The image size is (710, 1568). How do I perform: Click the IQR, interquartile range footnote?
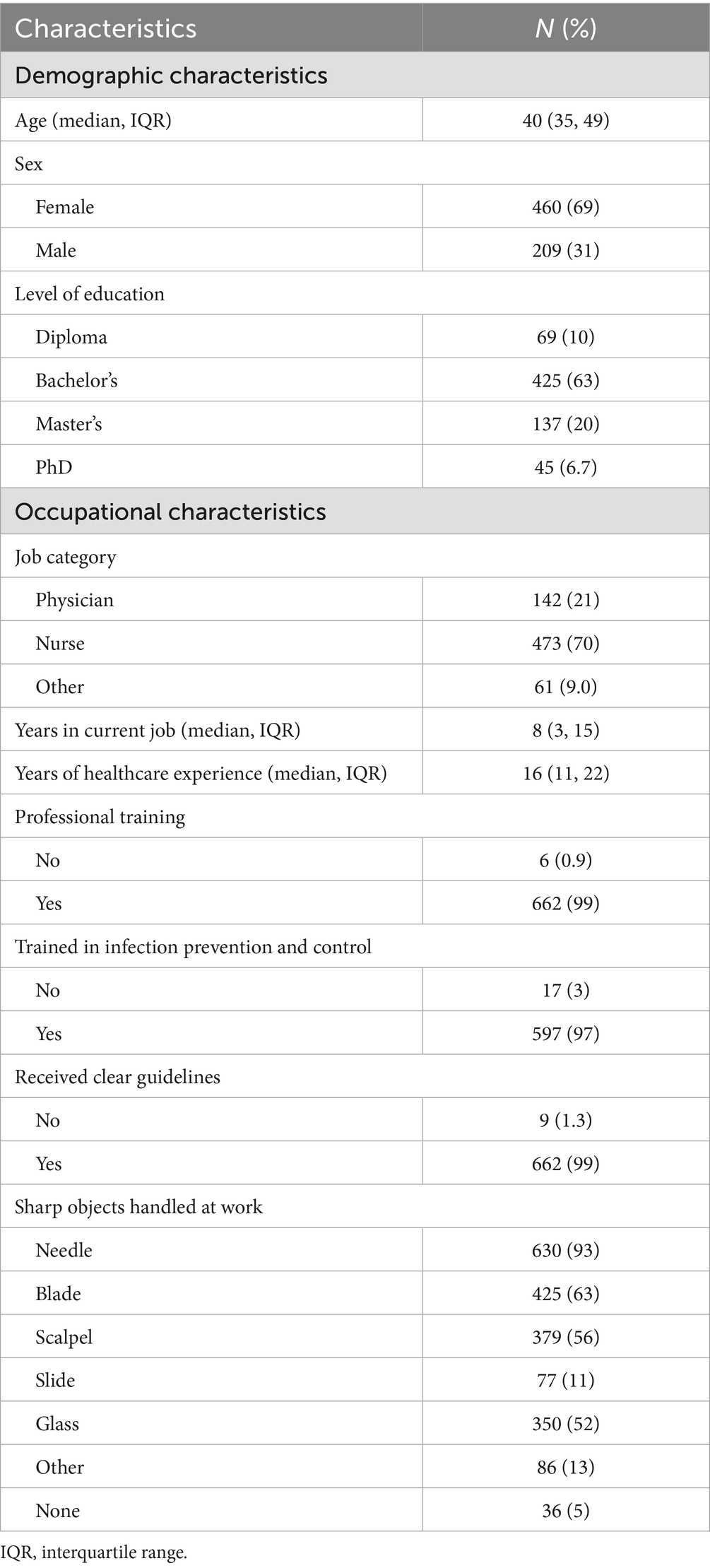coord(94,1552)
